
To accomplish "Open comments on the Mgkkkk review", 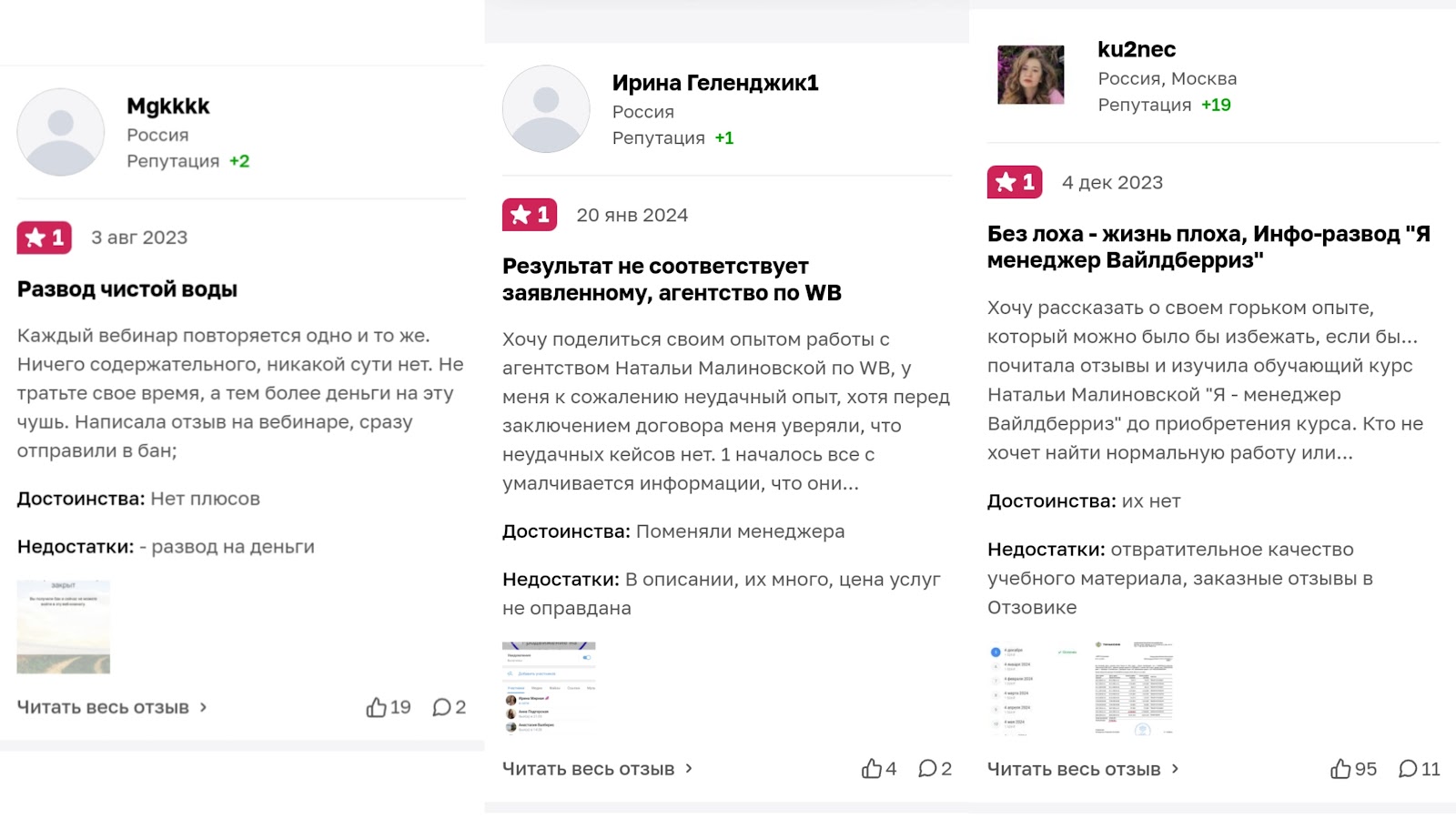I will click(x=442, y=707).
